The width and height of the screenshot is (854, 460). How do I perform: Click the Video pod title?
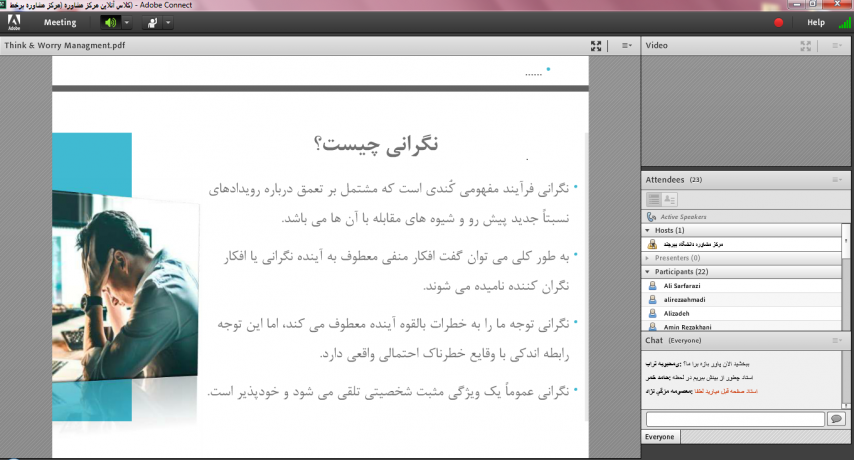pos(656,46)
